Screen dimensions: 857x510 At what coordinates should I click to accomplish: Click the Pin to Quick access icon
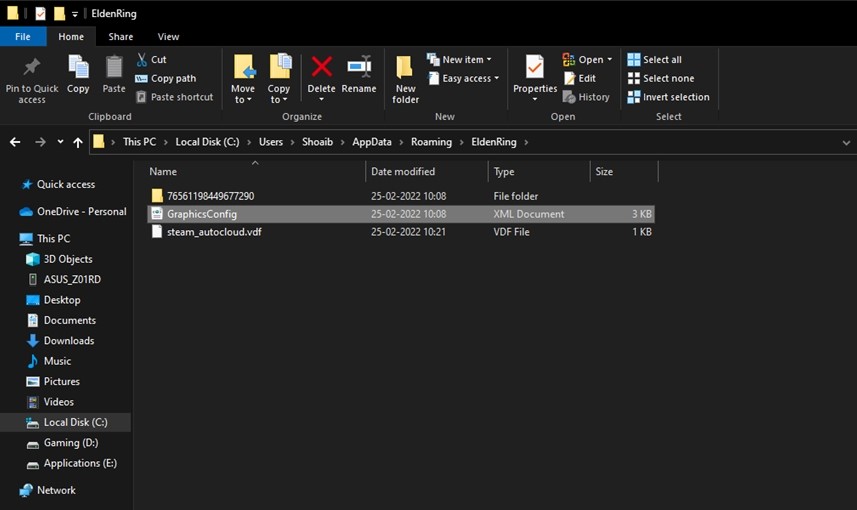(31, 67)
